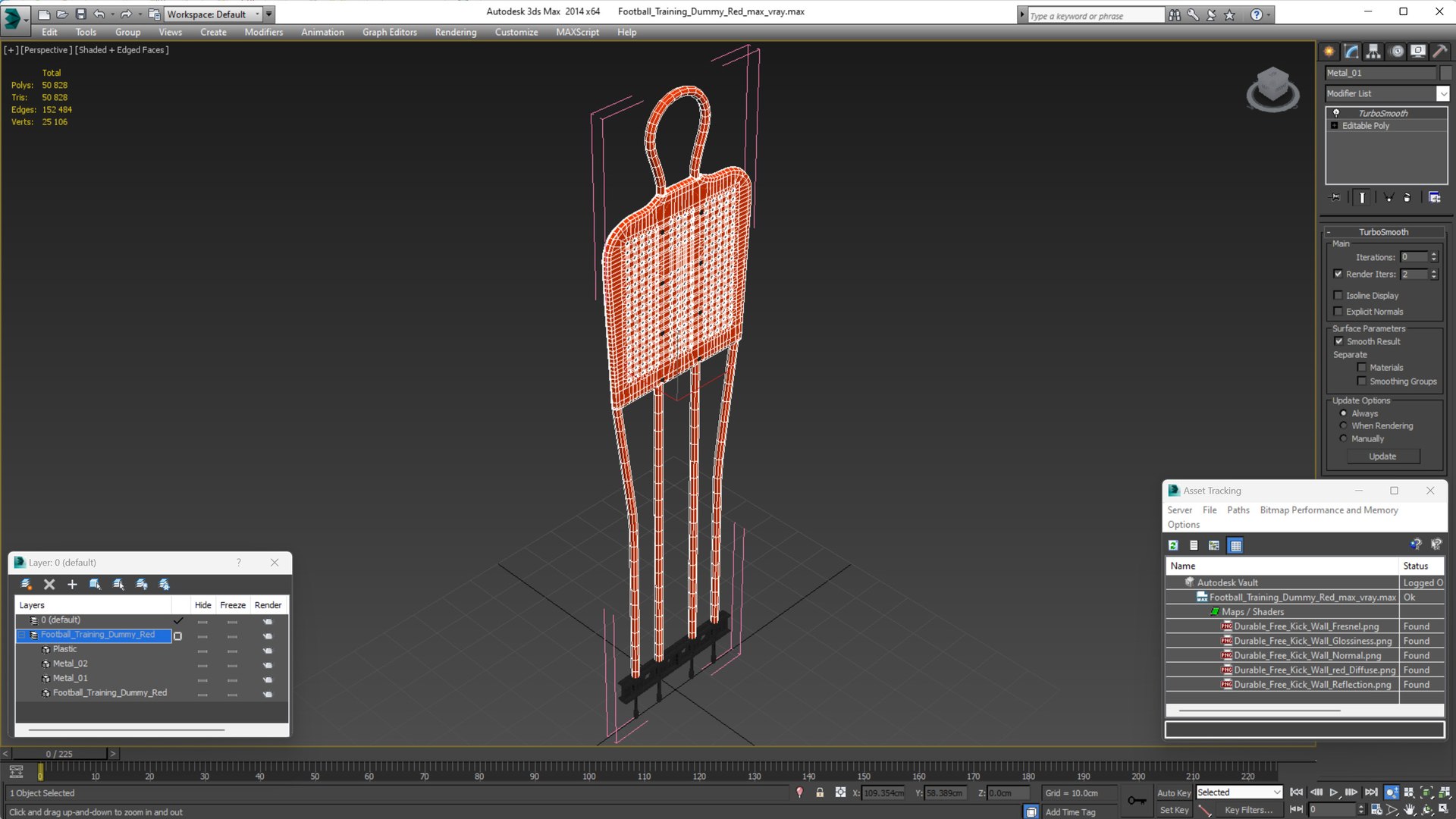This screenshot has height=819, width=1456.
Task: Open the Hierarchy command panel tab
Action: [x=1373, y=52]
